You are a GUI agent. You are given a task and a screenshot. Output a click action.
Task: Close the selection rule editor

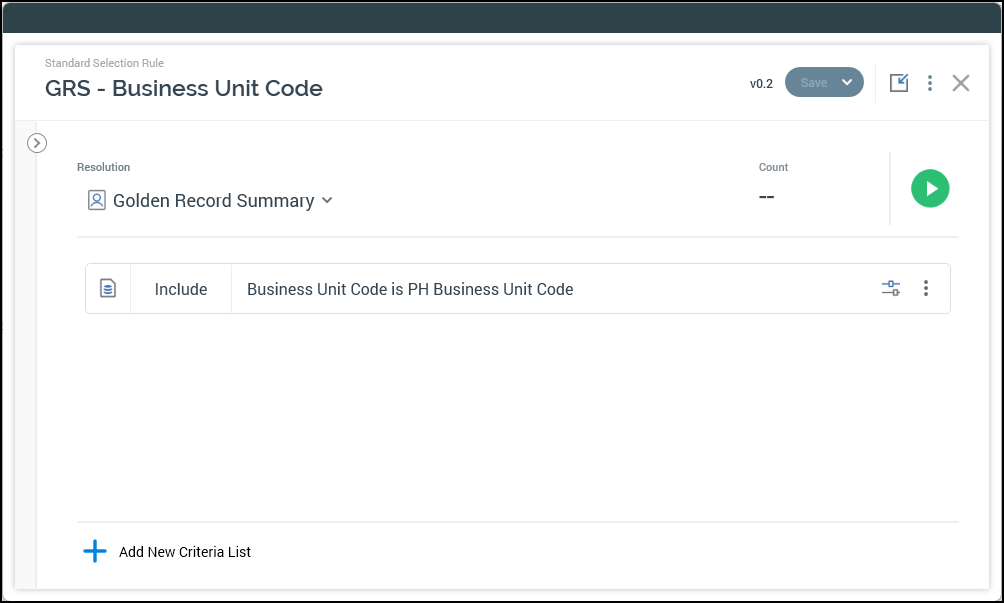961,83
